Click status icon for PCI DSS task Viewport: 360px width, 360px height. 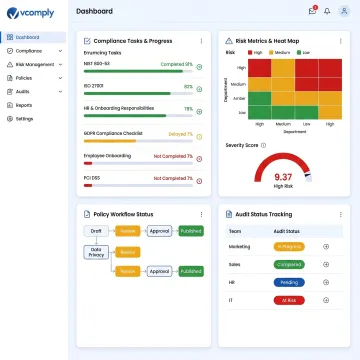199,181
